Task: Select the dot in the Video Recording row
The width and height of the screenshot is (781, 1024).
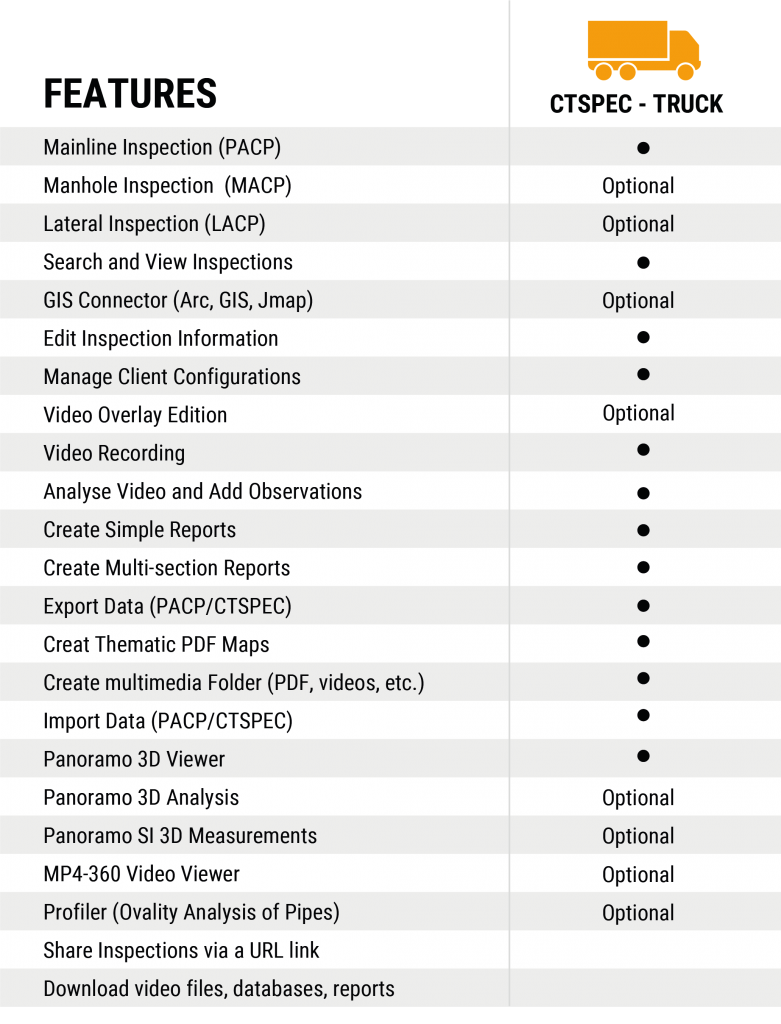Action: (643, 450)
